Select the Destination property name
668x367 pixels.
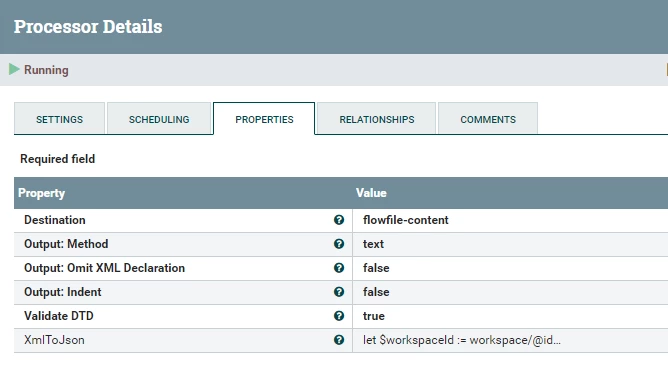pyautogui.click(x=55, y=220)
